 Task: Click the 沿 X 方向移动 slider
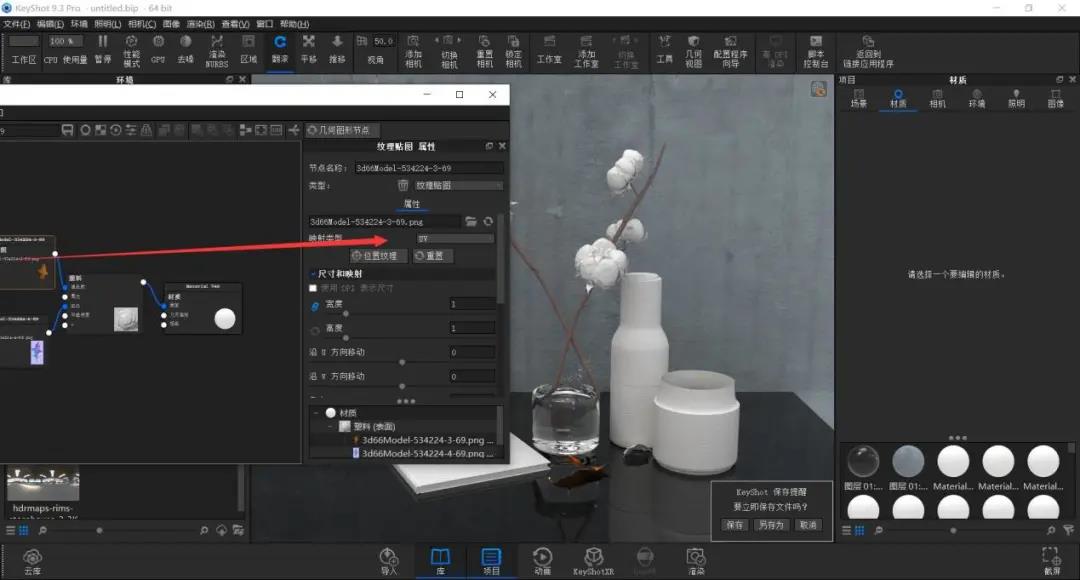click(402, 362)
